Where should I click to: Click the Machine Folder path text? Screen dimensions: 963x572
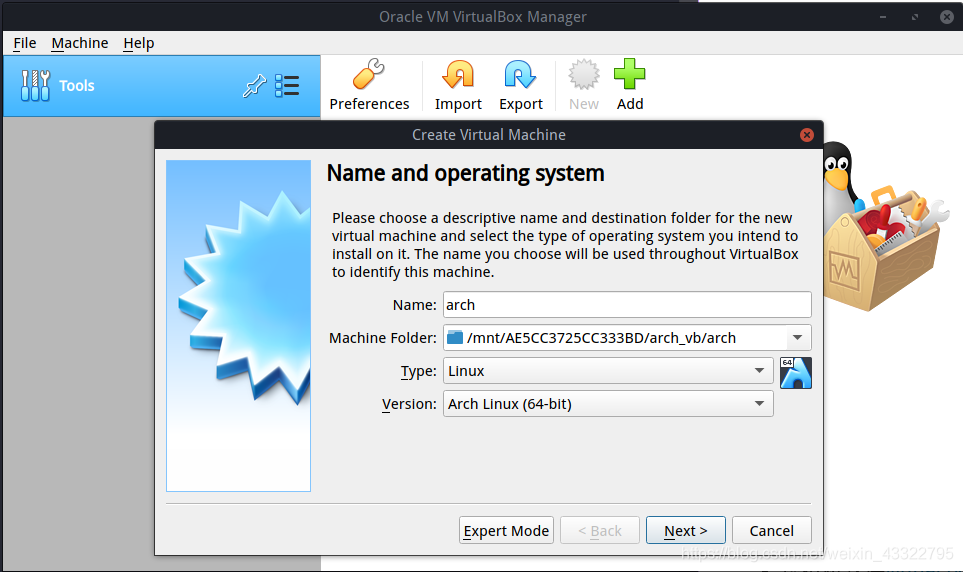(x=601, y=338)
